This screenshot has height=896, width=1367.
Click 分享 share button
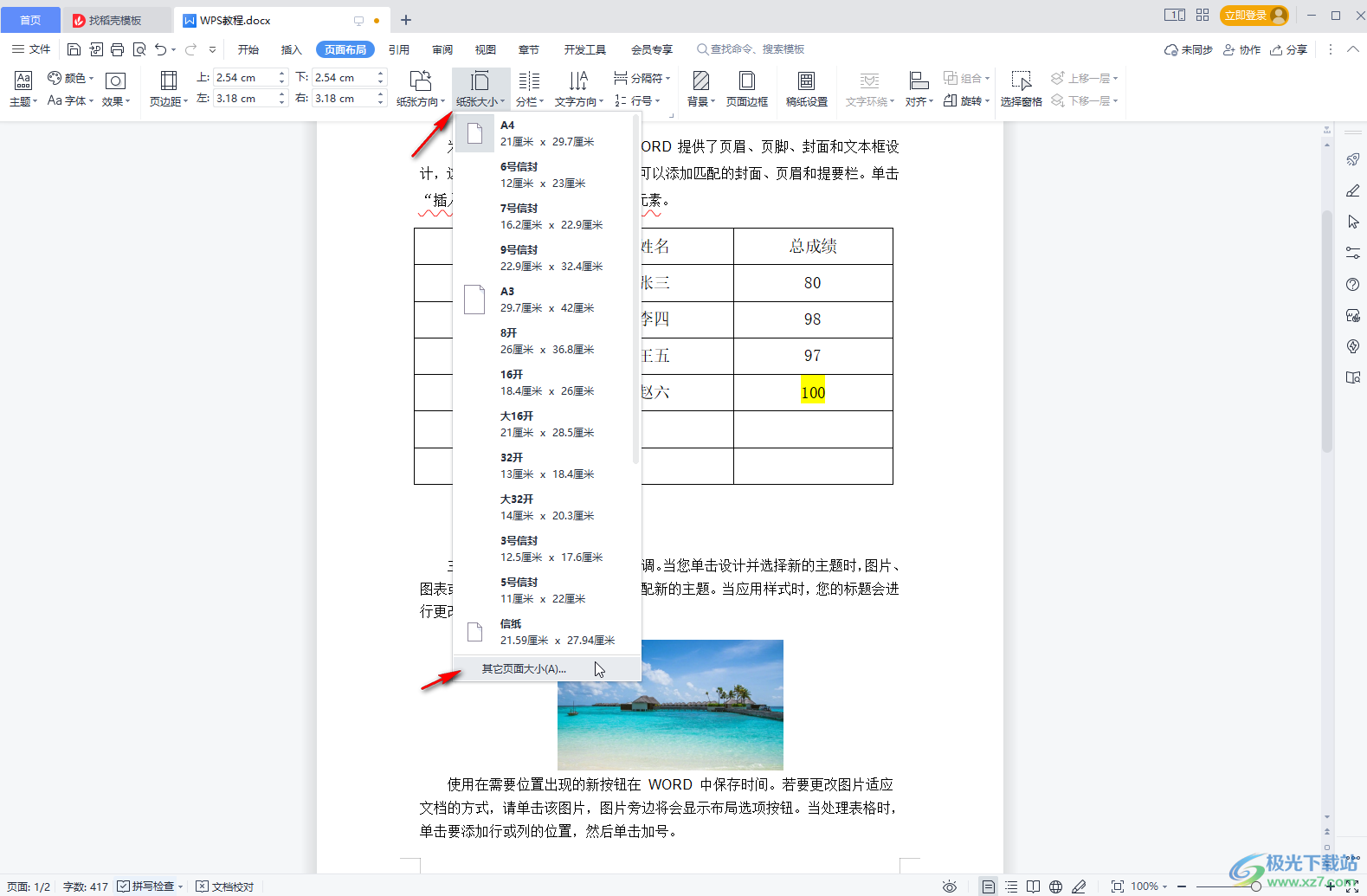(x=1289, y=49)
